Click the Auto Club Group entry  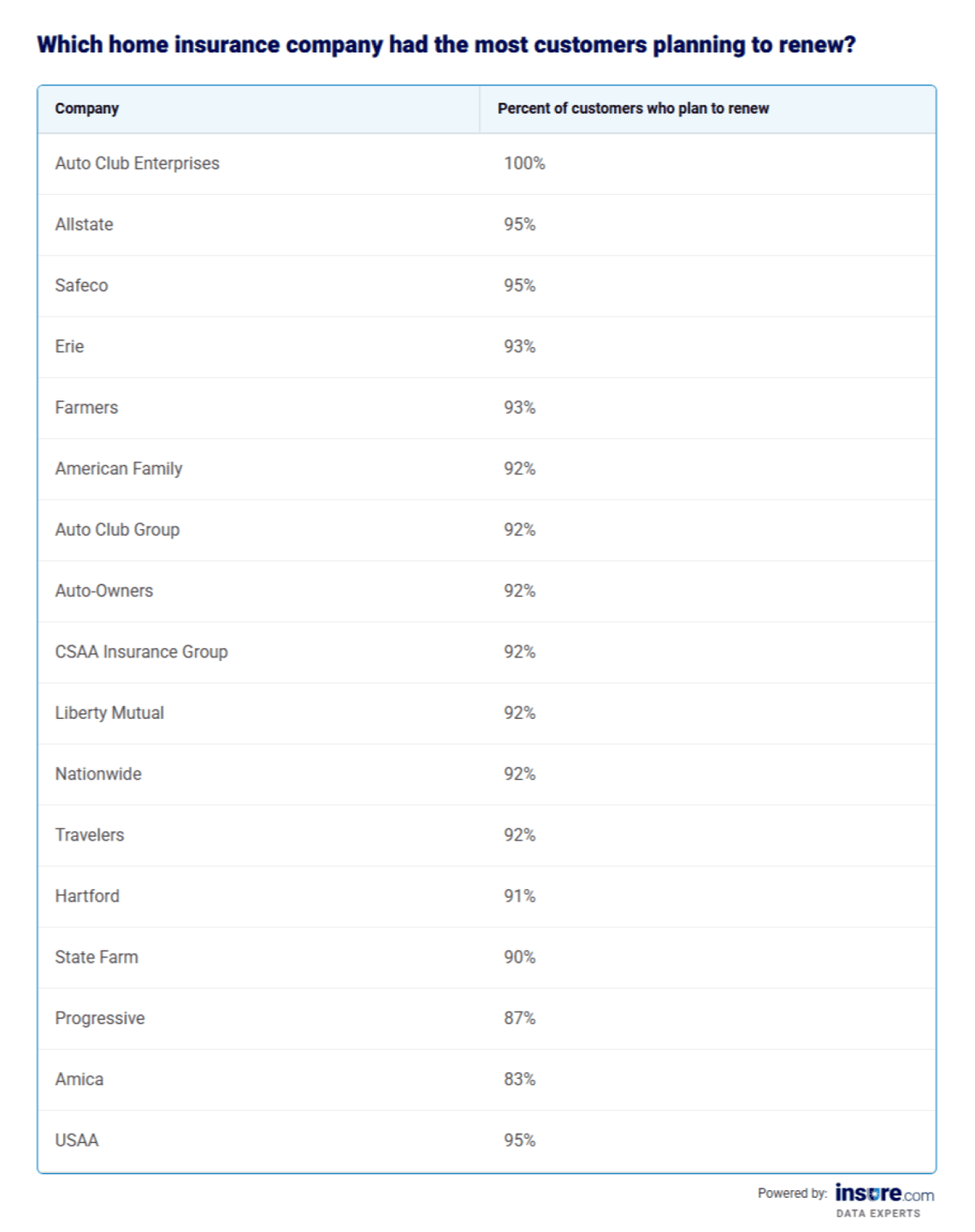coord(117,530)
